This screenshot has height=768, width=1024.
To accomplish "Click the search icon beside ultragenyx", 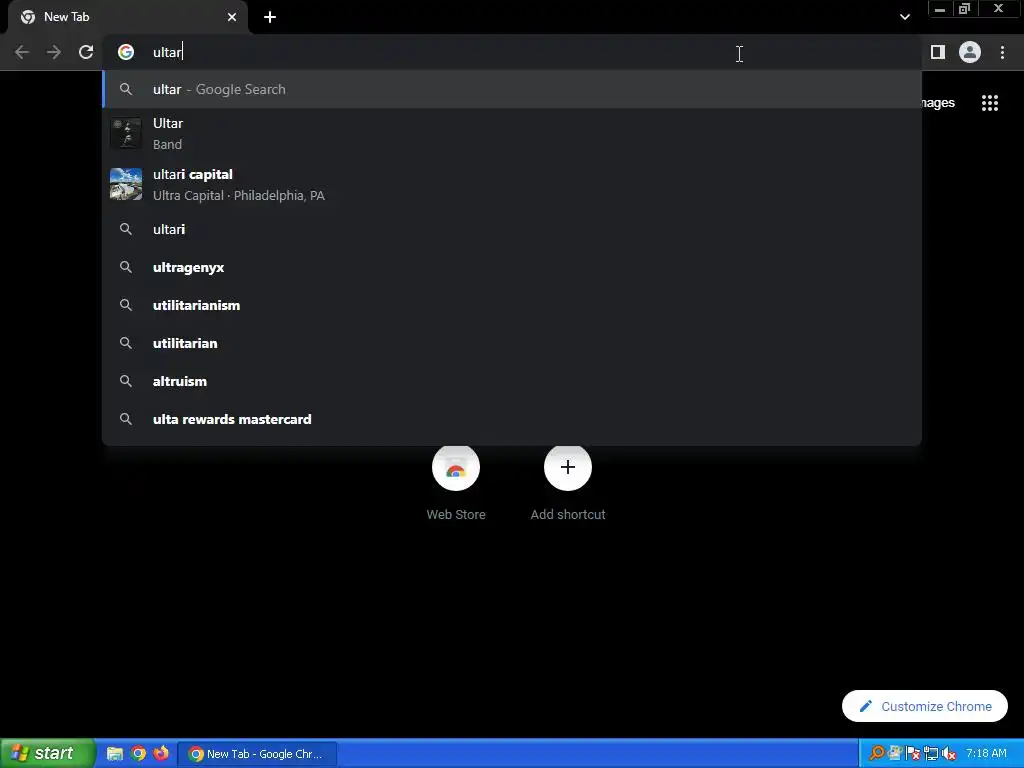I will pyautogui.click(x=126, y=267).
